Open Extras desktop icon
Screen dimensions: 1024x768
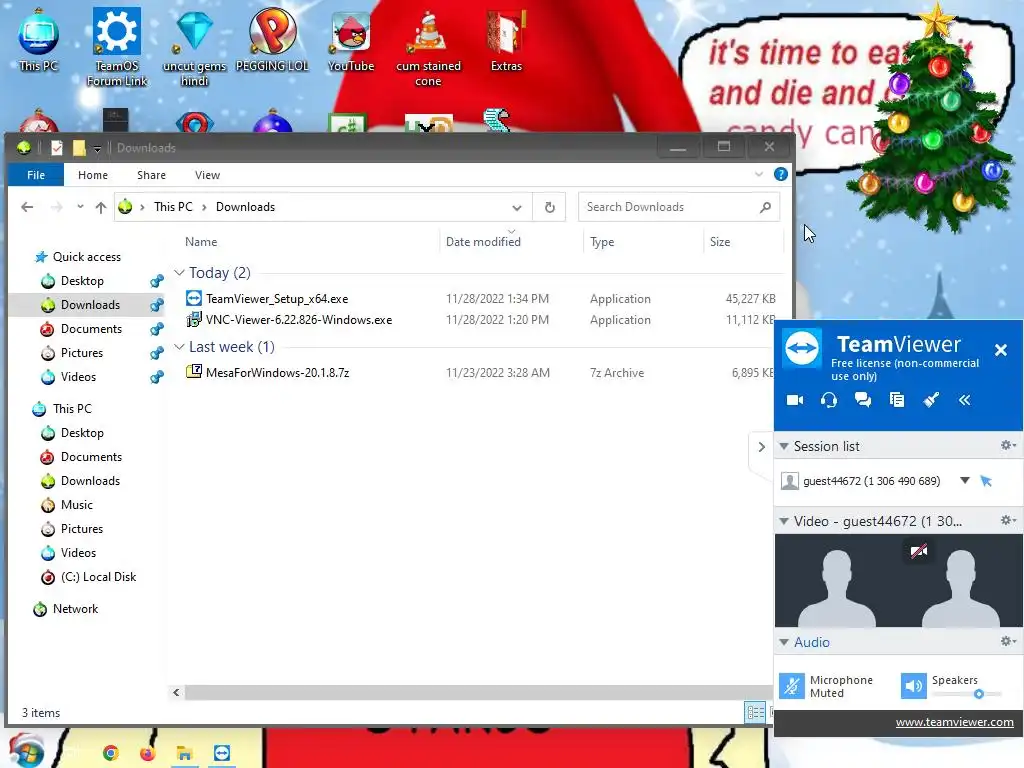point(506,40)
